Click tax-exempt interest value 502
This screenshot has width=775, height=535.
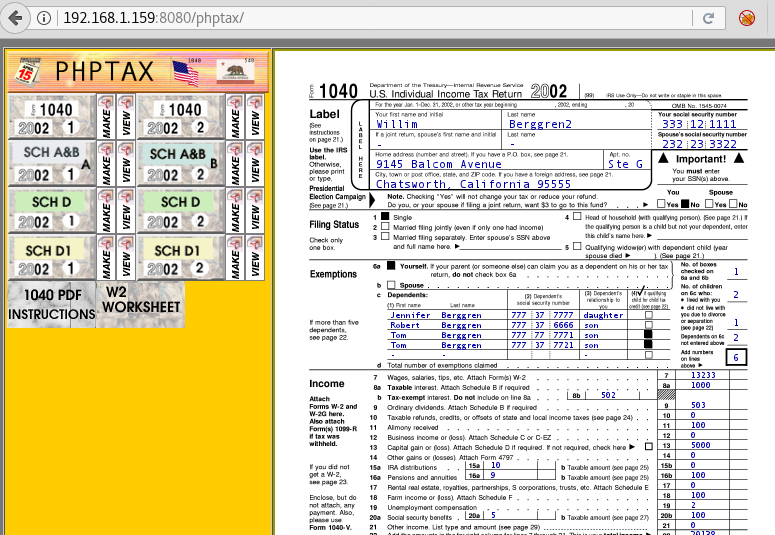pos(608,395)
